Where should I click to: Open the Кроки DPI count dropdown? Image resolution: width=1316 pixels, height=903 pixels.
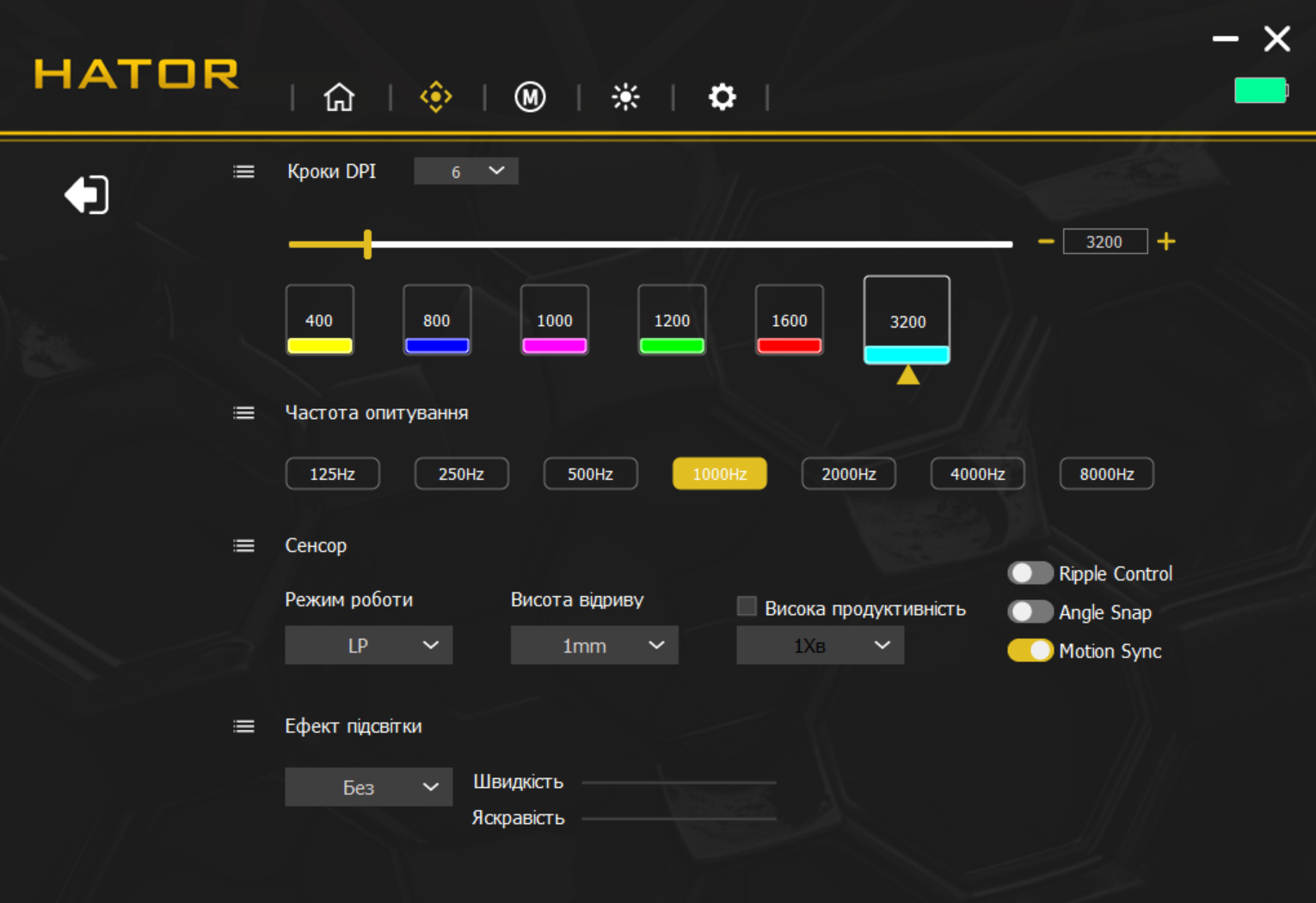coord(466,171)
